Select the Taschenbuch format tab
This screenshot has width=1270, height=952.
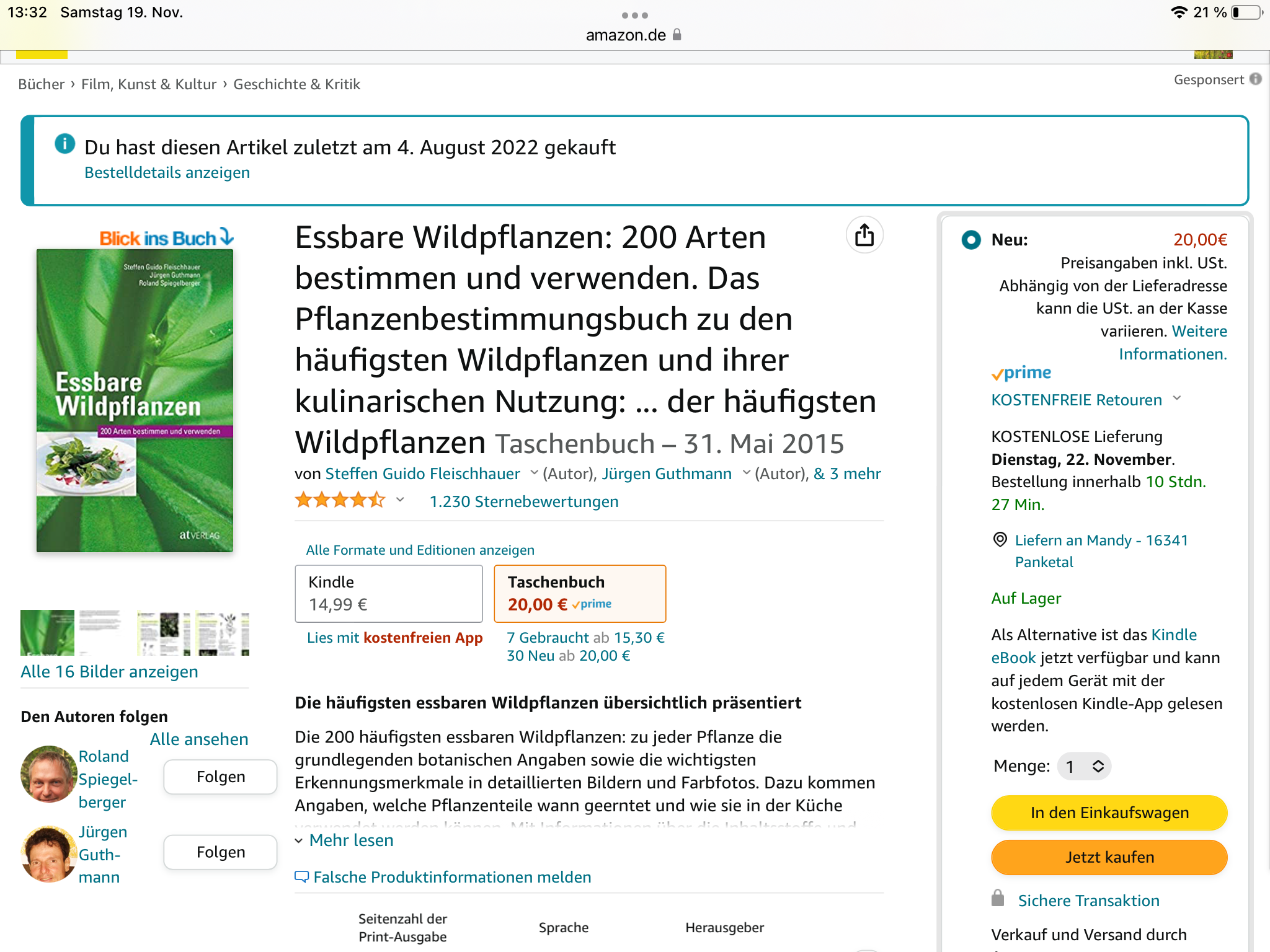(x=579, y=593)
